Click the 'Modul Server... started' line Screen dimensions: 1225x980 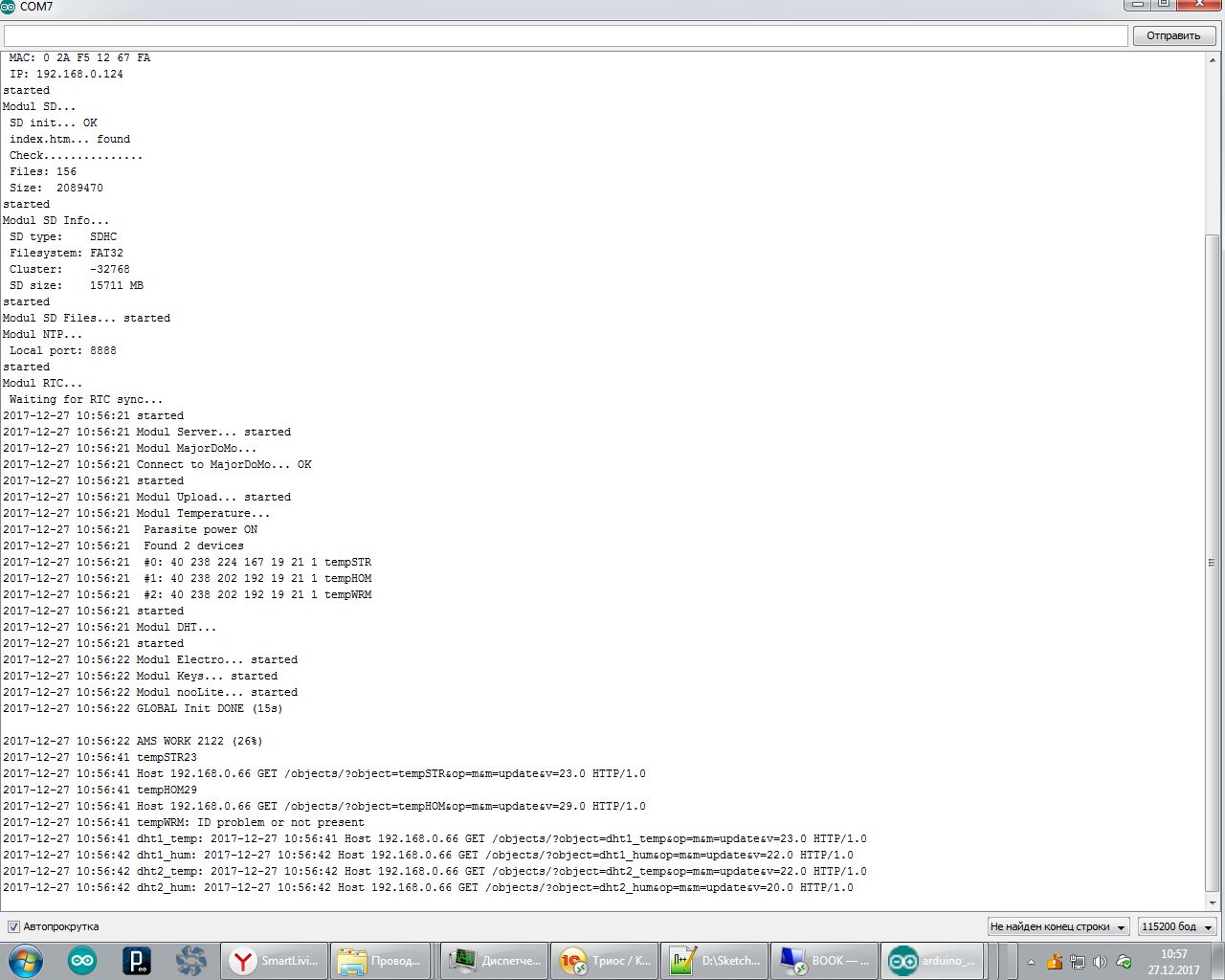coord(147,432)
